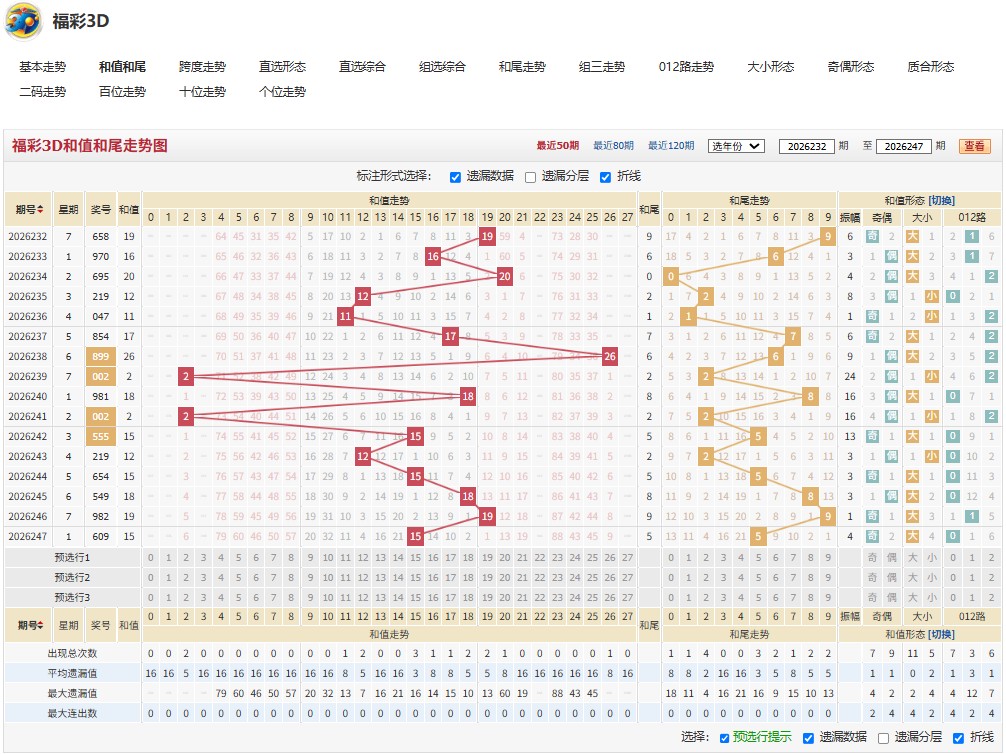This screenshot has width=1006, height=754.
Task: Open the 质合形态 tab
Action: [930, 67]
